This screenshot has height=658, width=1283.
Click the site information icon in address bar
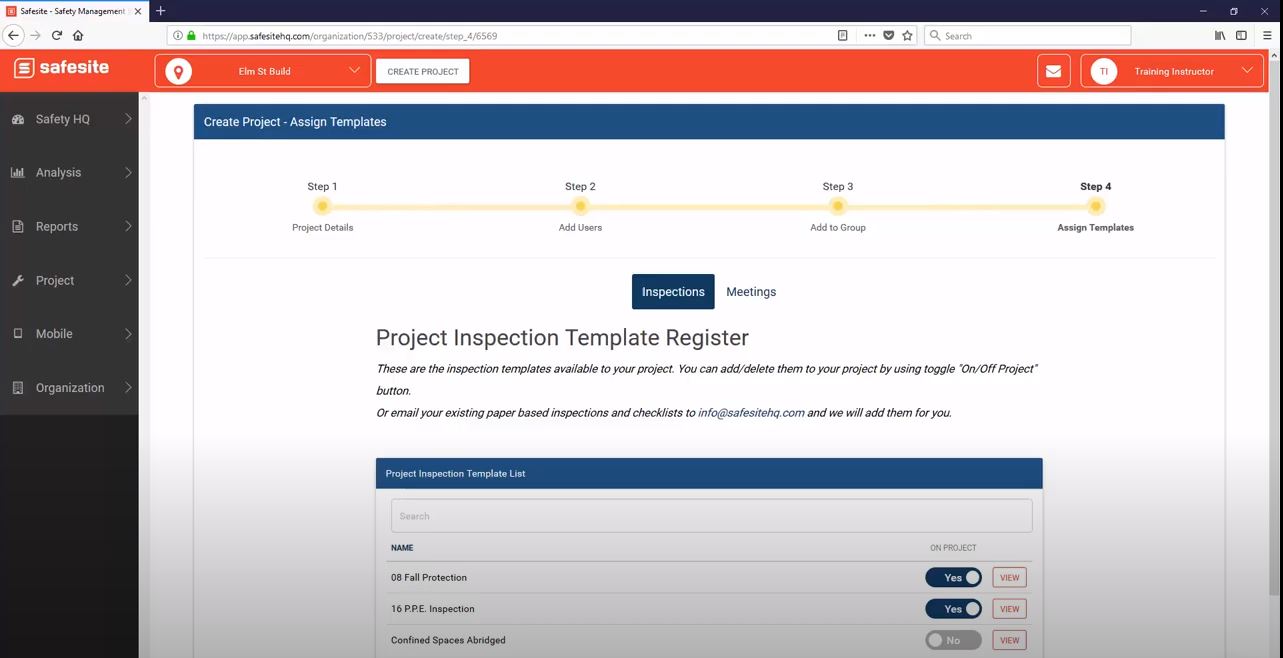pyautogui.click(x=179, y=35)
